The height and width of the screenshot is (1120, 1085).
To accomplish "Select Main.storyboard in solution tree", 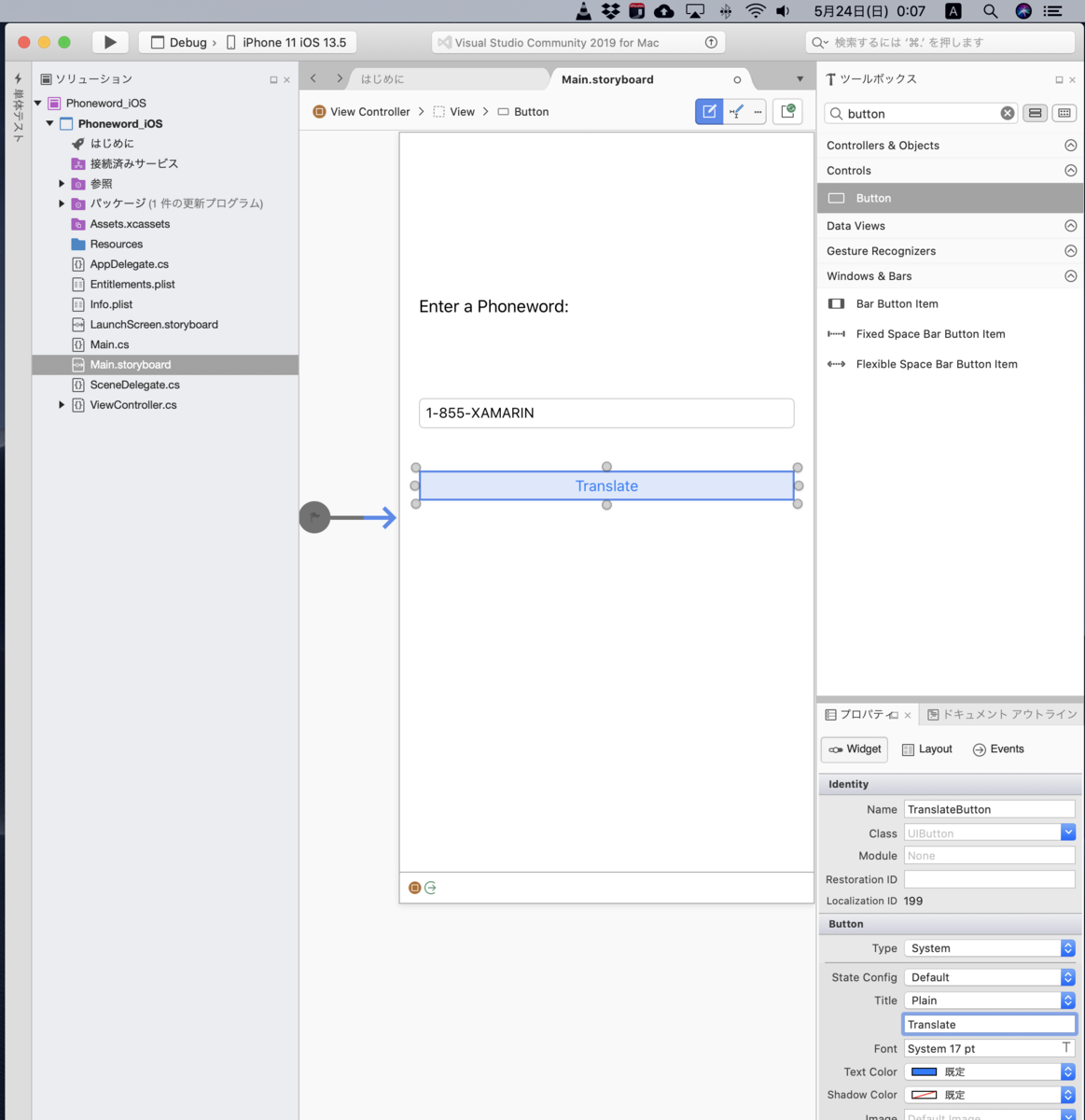I will pyautogui.click(x=165, y=365).
